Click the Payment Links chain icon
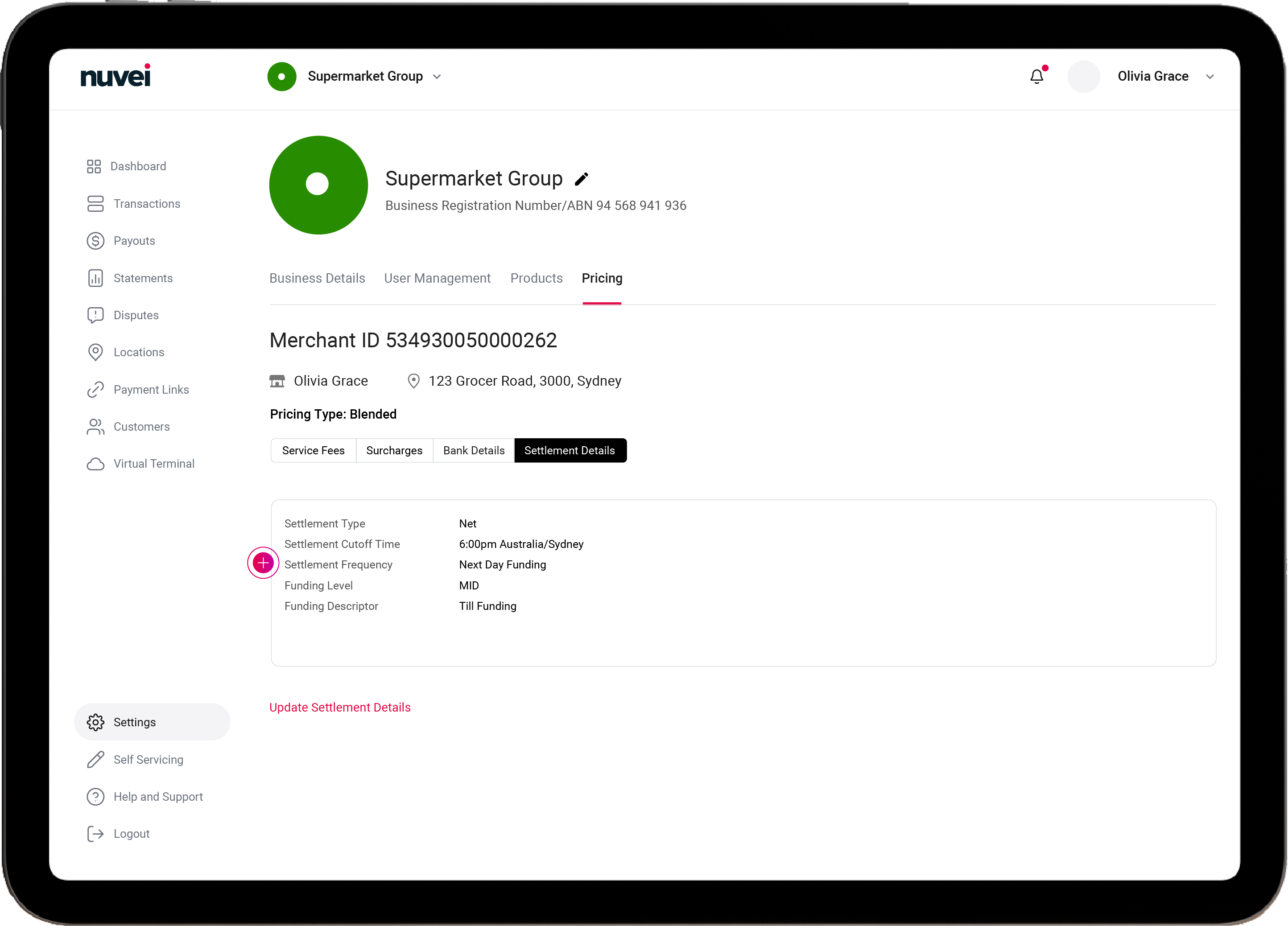Screen dimensions: 1288x926 [95, 390]
